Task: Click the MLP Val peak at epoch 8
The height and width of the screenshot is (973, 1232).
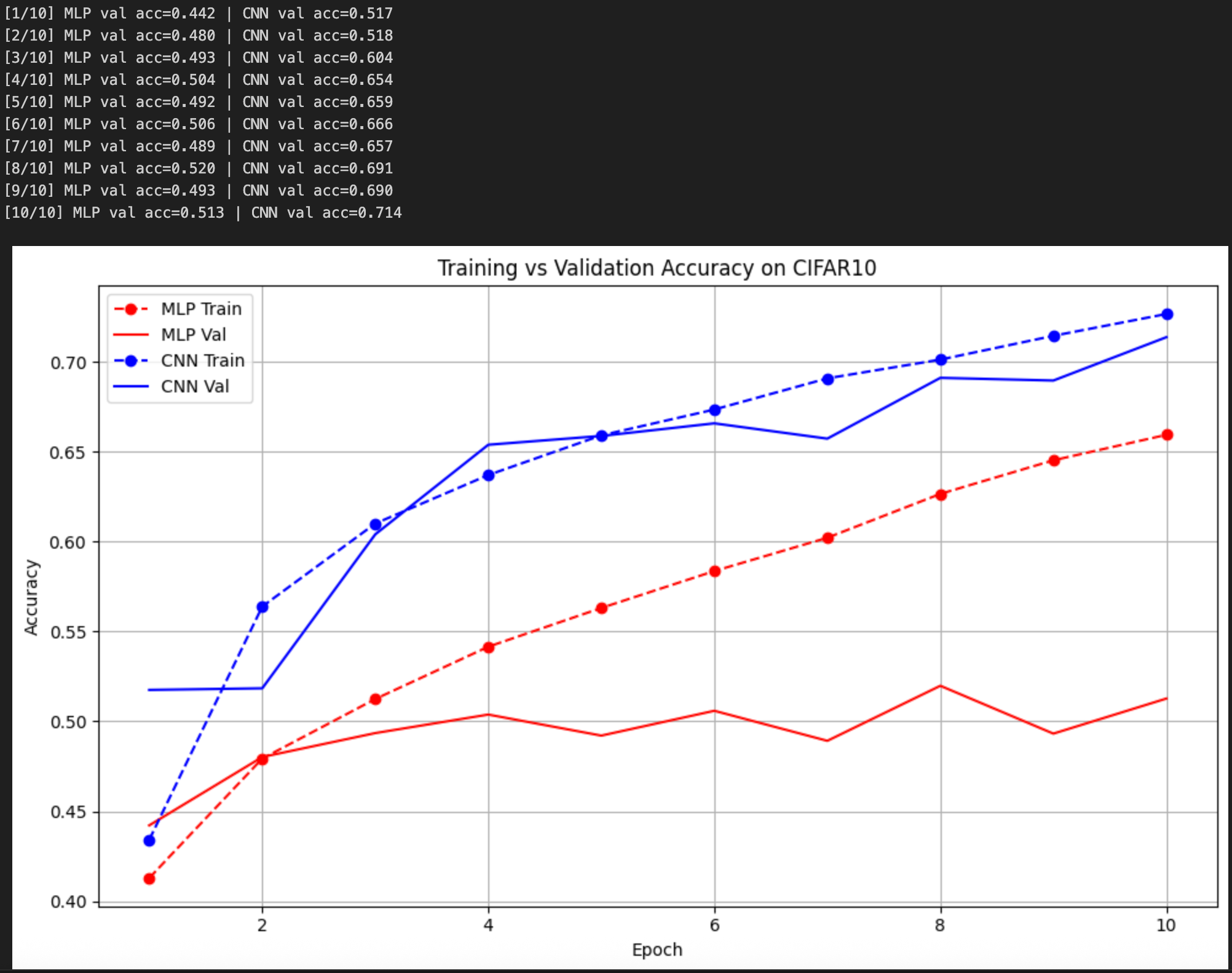Action: [941, 686]
